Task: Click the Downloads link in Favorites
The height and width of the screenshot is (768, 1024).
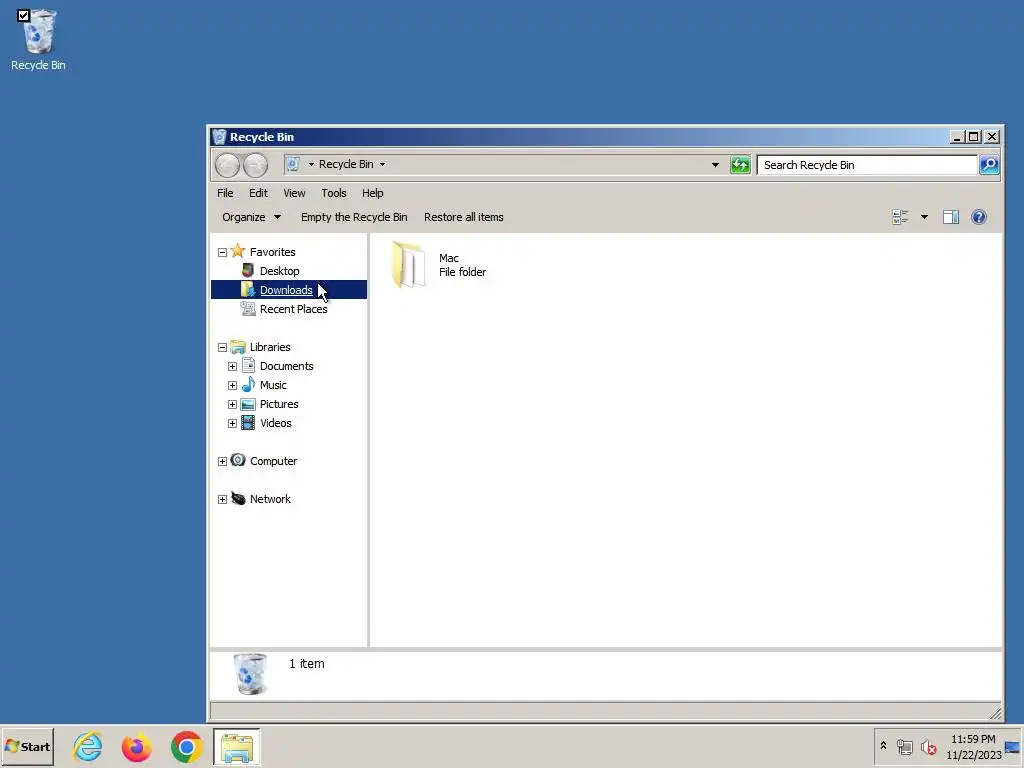Action: 286,290
